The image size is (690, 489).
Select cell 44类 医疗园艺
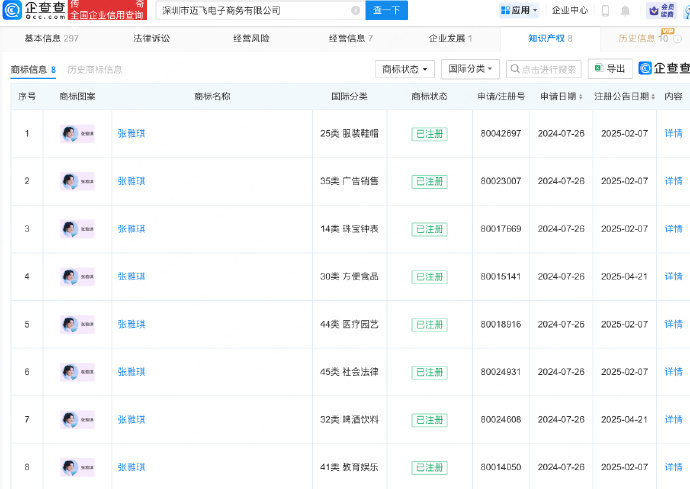[349, 324]
